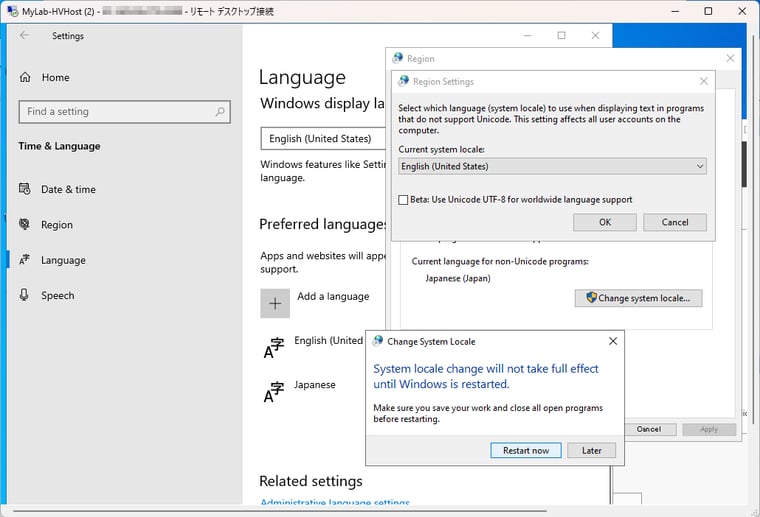760x517 pixels.
Task: Click OK in Region Settings dialog
Action: [605, 222]
